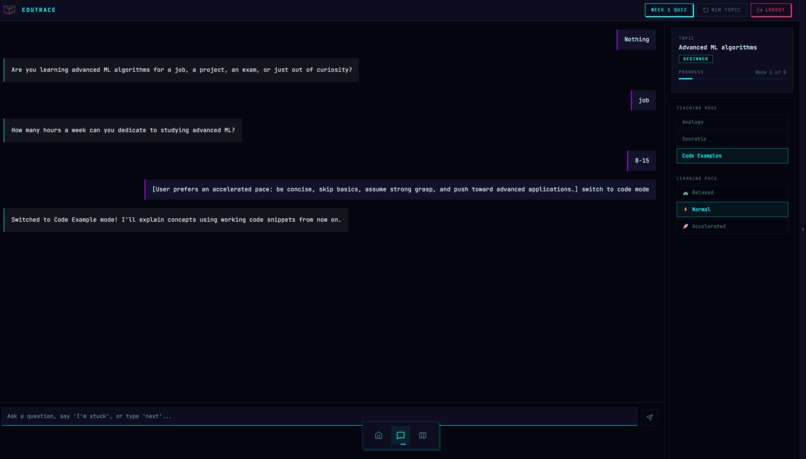806x459 pixels.
Task: Click the 'Switched to Code Example mode!' reply
Action: click(176, 220)
